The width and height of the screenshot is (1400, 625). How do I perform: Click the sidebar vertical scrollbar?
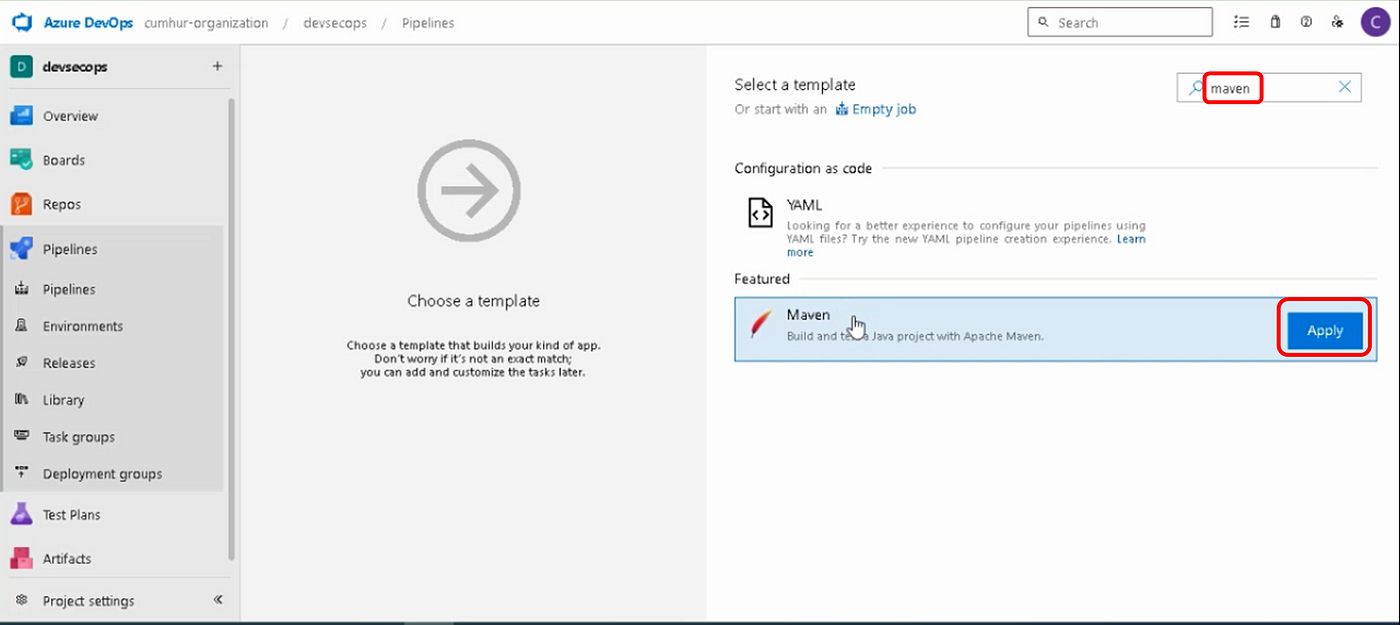pyautogui.click(x=232, y=328)
